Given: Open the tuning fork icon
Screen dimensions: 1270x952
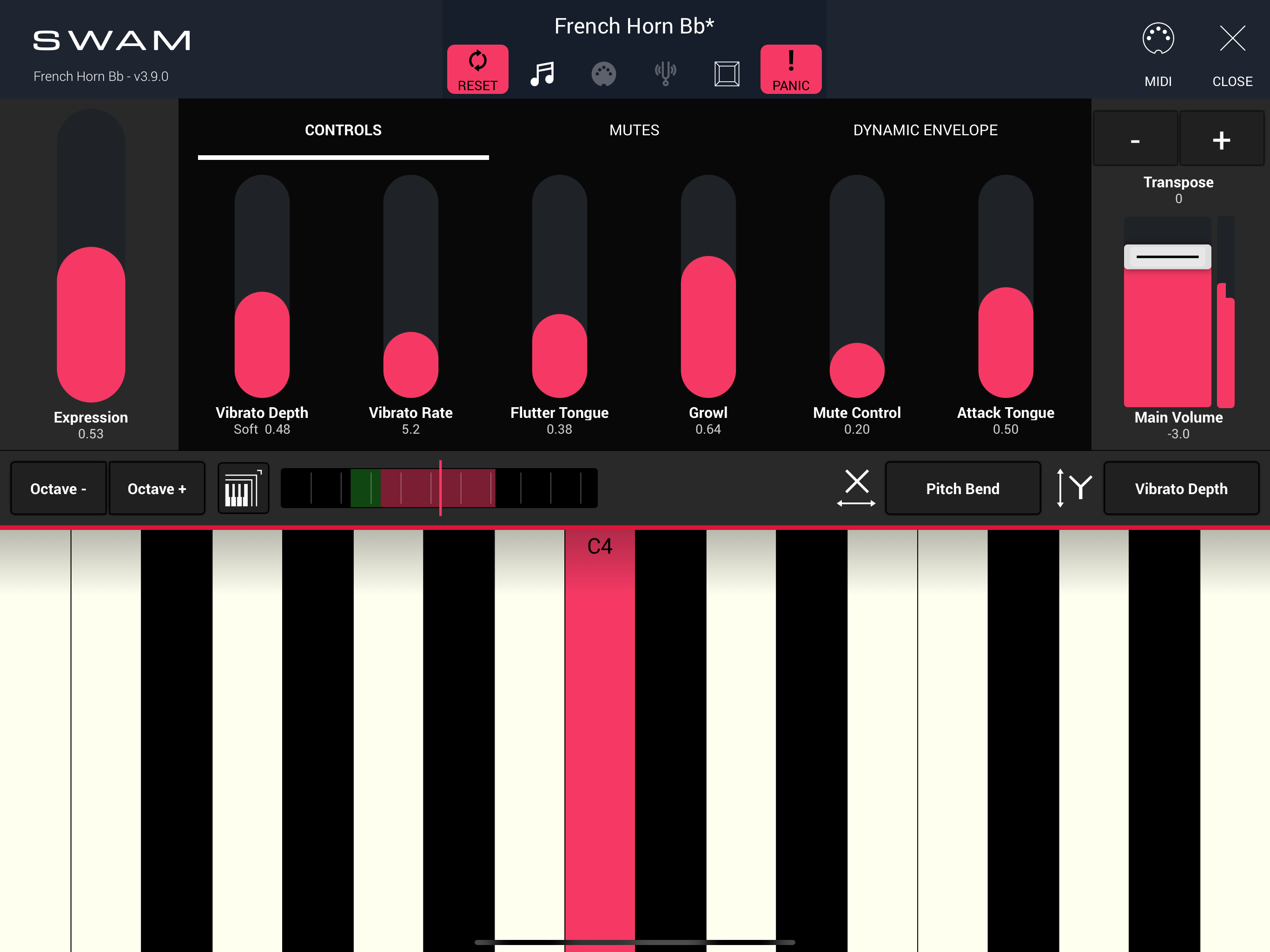Looking at the screenshot, I should point(665,74).
